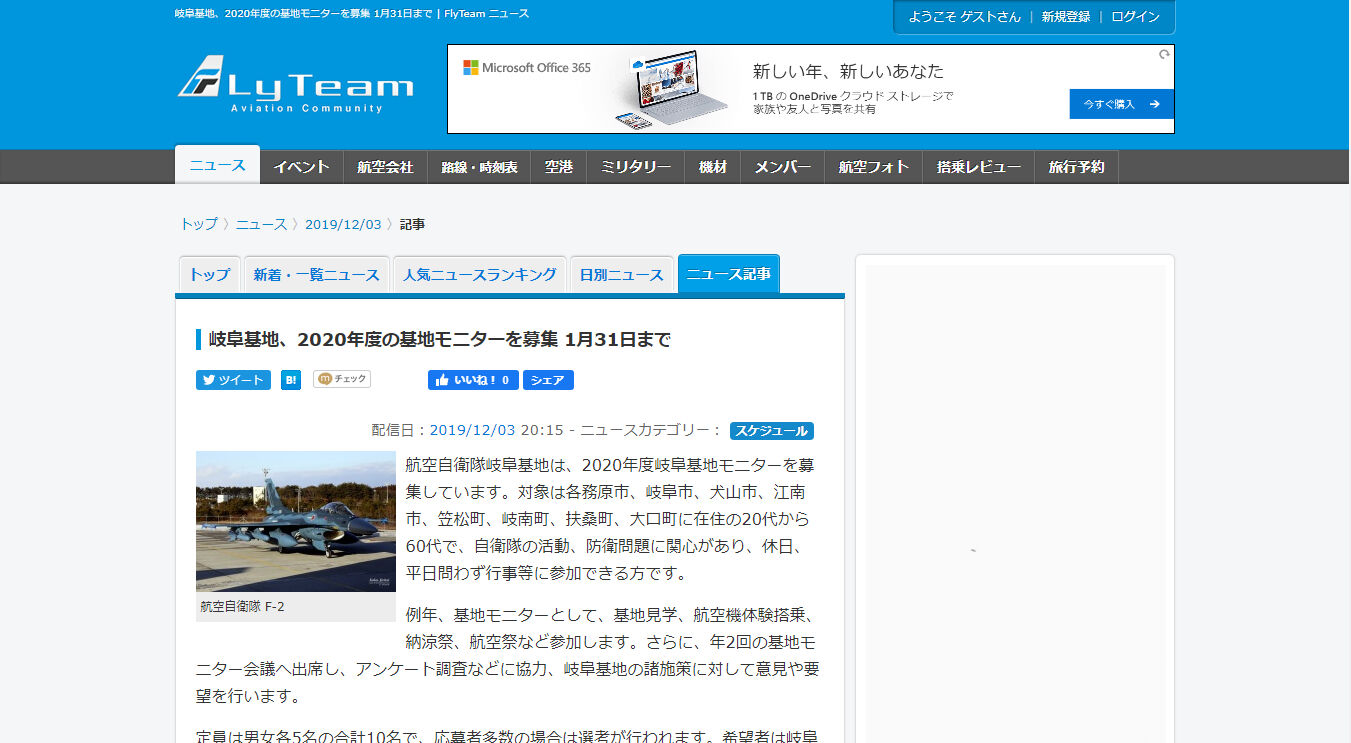Open the ニュース main nav tab

pos(217,165)
